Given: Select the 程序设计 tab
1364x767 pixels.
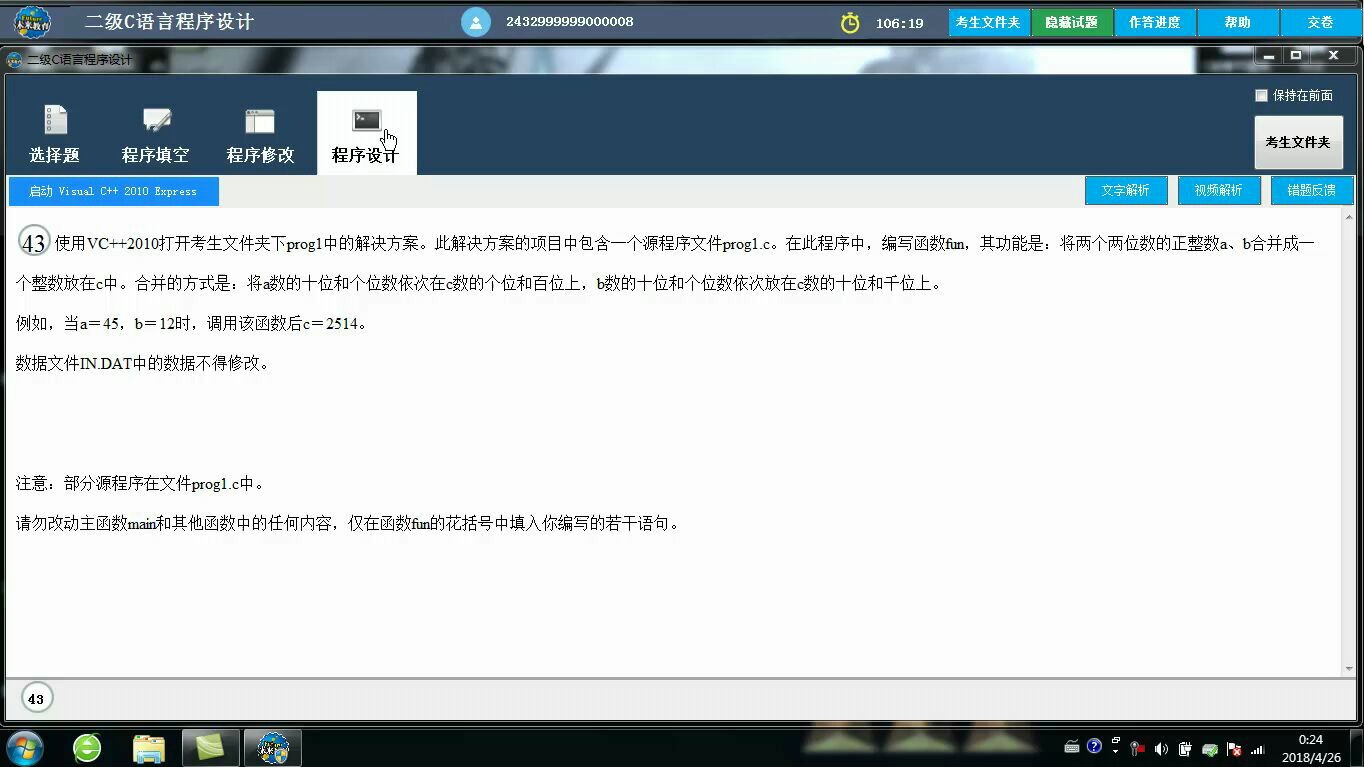Looking at the screenshot, I should tap(366, 134).
